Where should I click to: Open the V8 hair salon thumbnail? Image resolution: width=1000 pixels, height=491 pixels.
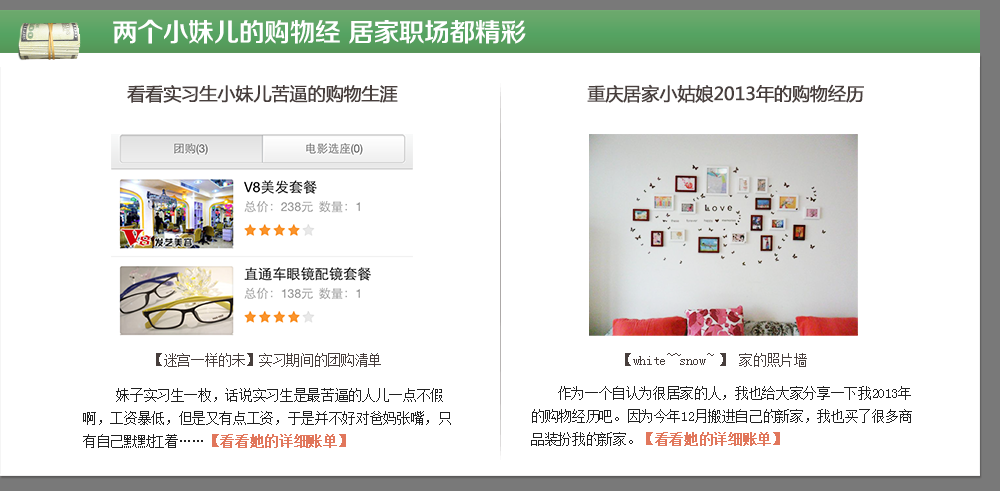point(177,214)
